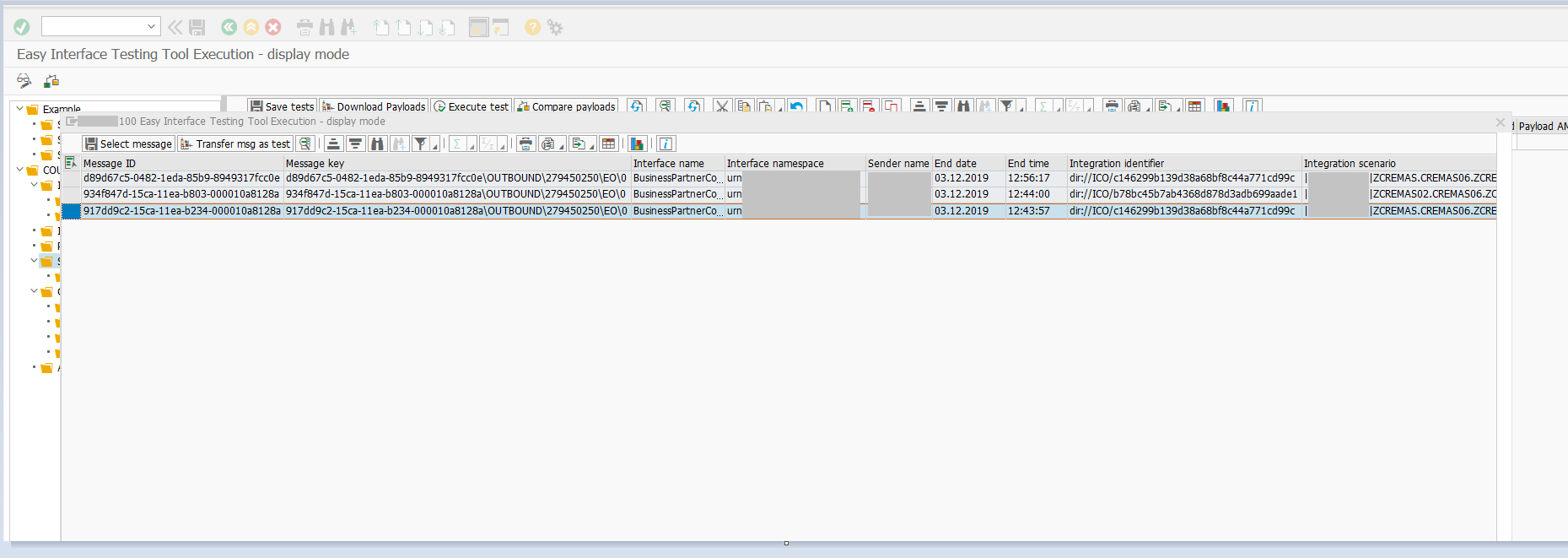Screen dimensions: 1568x558
Task: Click the End time column header
Action: click(1036, 164)
